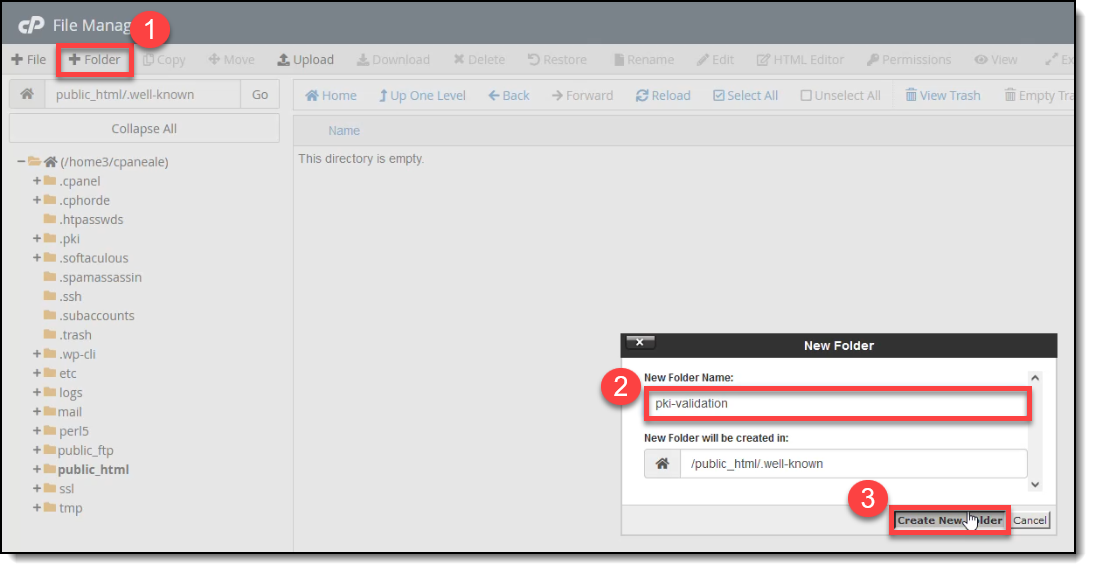Viewport: 1093px width, 571px height.
Task: Collapse the home root tree node
Action: click(21, 162)
